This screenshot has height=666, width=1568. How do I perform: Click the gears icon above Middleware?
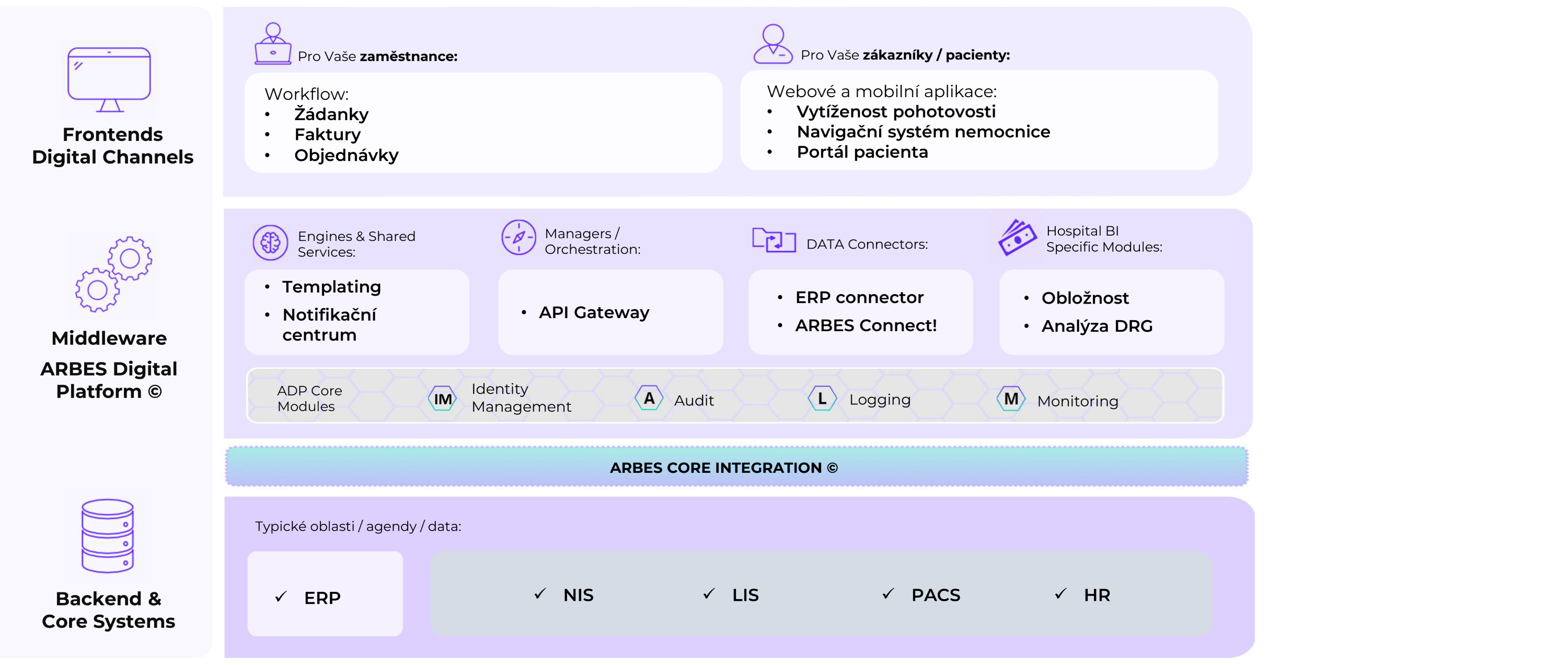coord(114,274)
